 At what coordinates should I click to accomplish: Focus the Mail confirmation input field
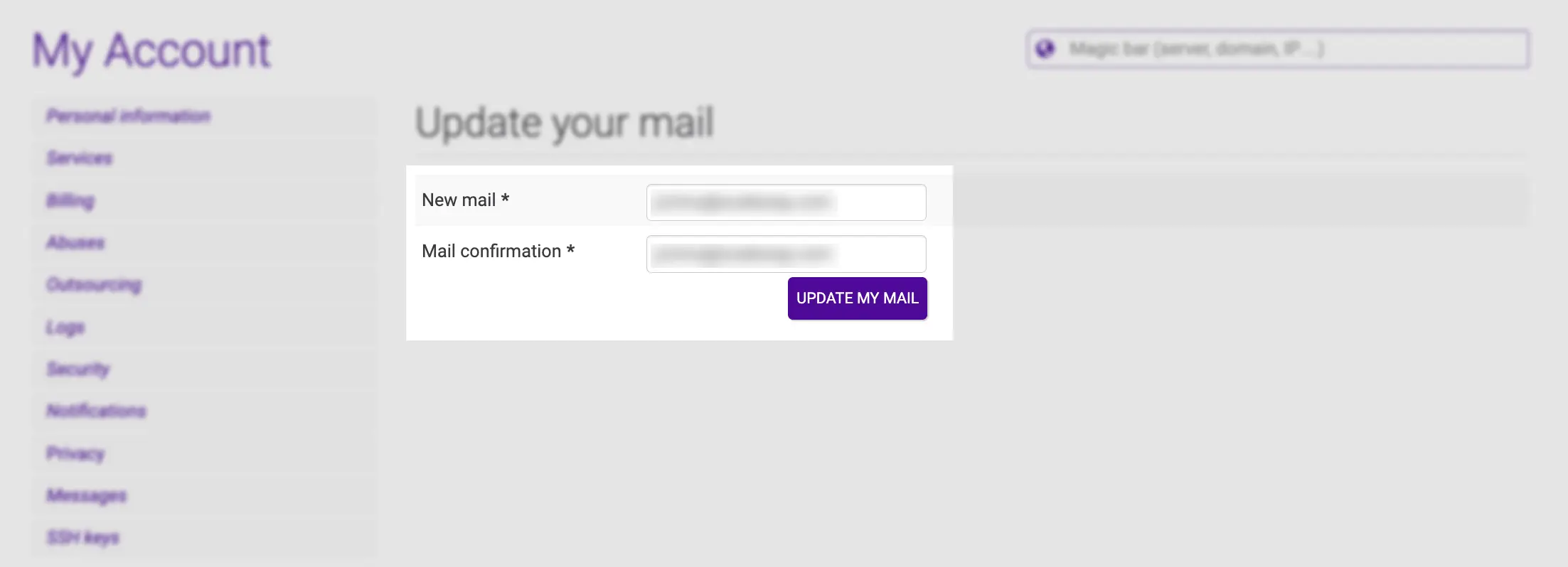click(786, 254)
